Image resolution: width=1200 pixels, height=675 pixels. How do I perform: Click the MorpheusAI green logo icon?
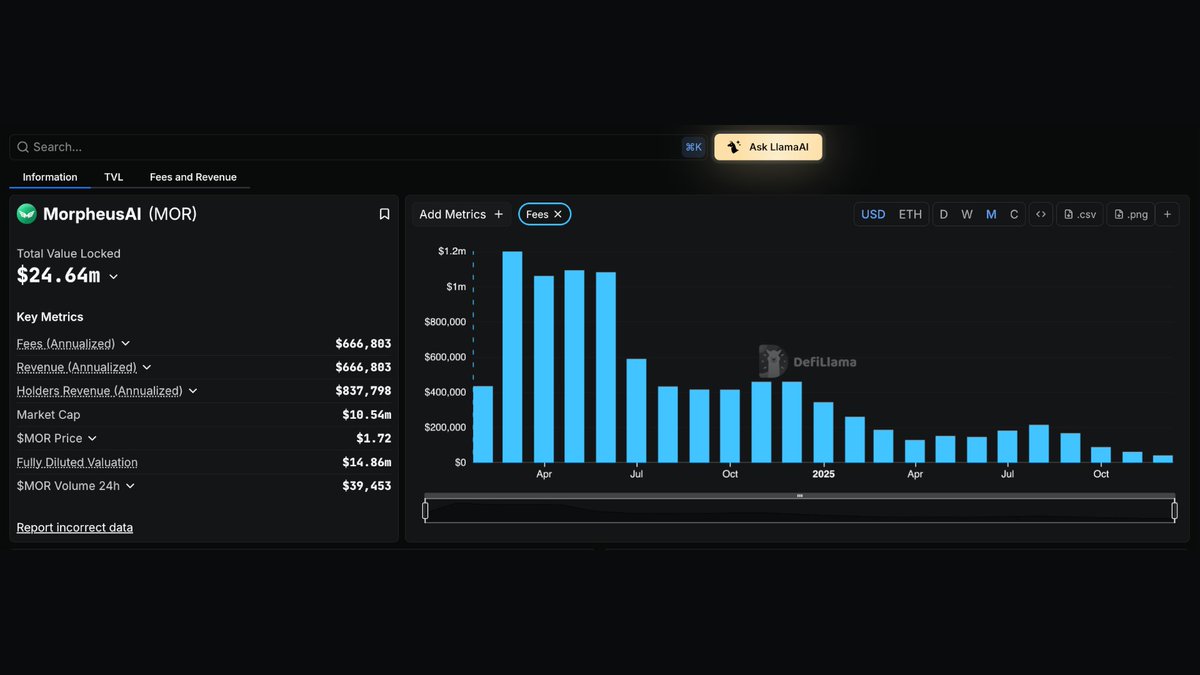click(27, 213)
